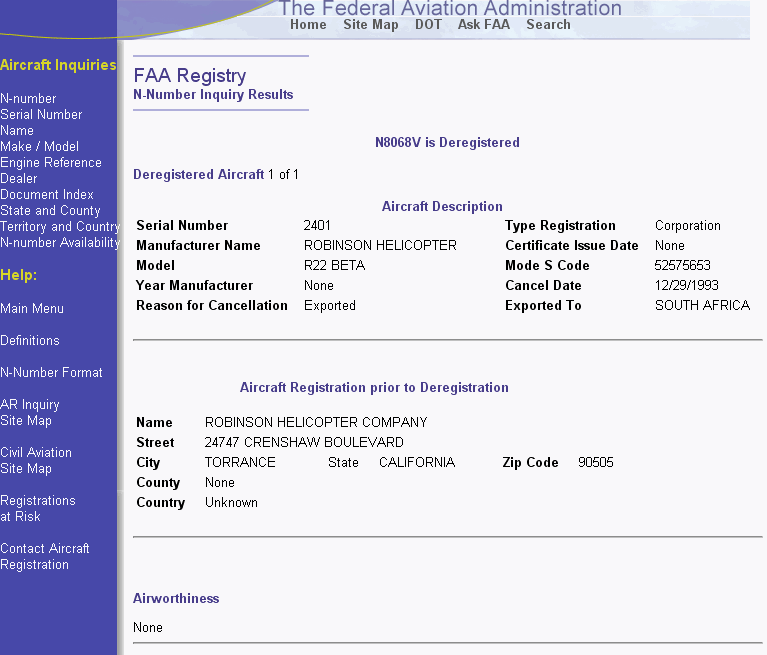The width and height of the screenshot is (767, 655).
Task: Open the Home link in top navigation
Action: pos(308,25)
